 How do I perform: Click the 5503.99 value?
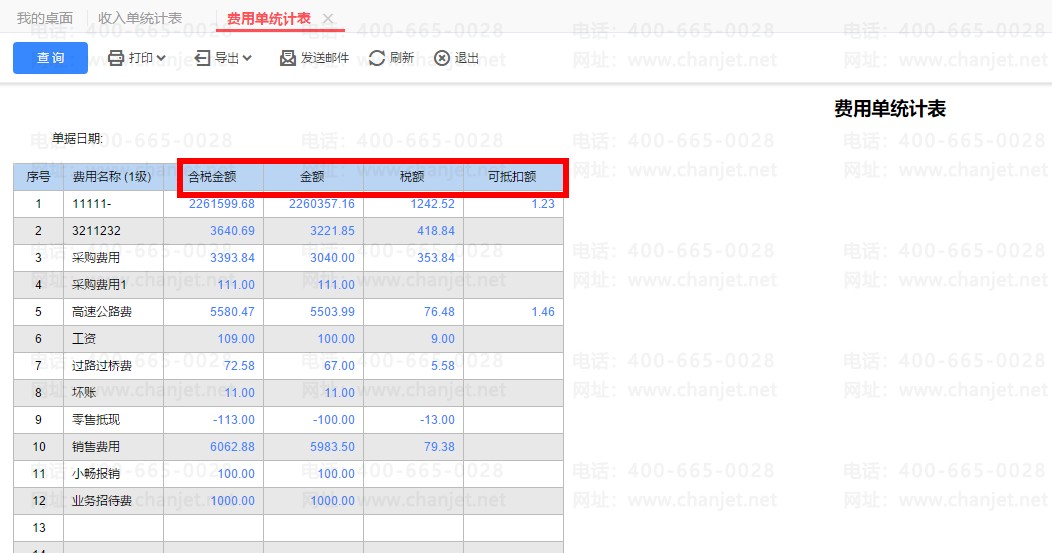pyautogui.click(x=332, y=312)
